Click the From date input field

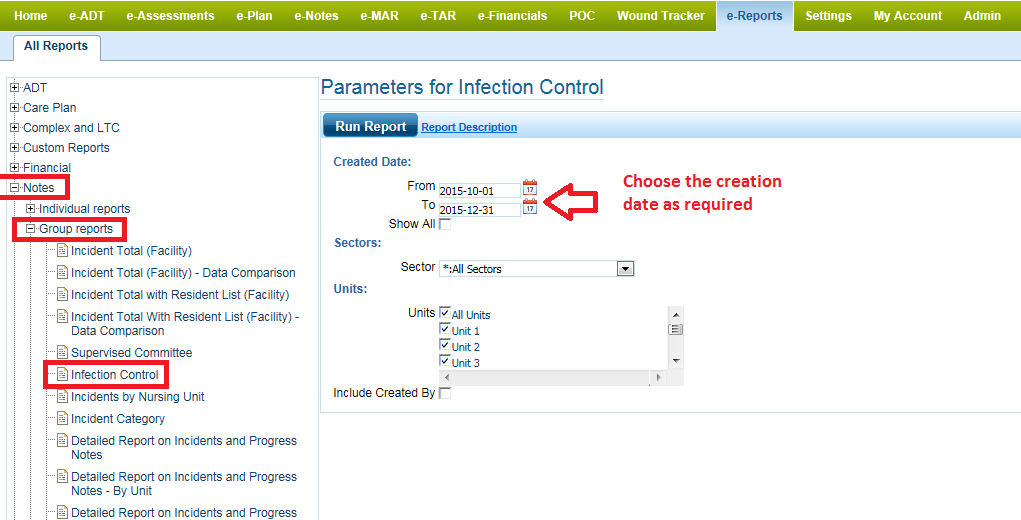[x=479, y=190]
